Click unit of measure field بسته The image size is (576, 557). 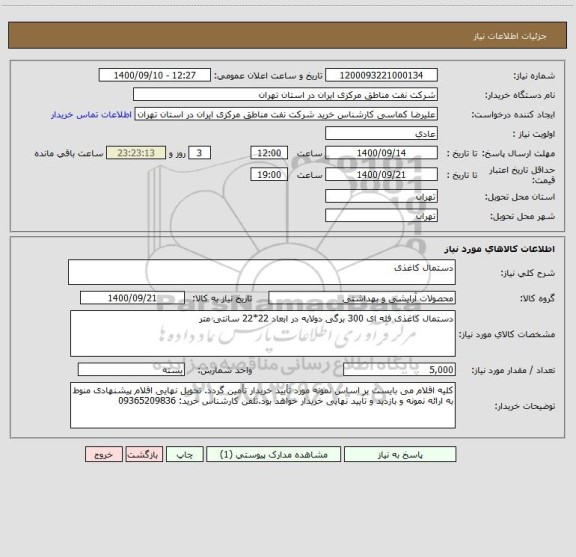tap(131, 370)
